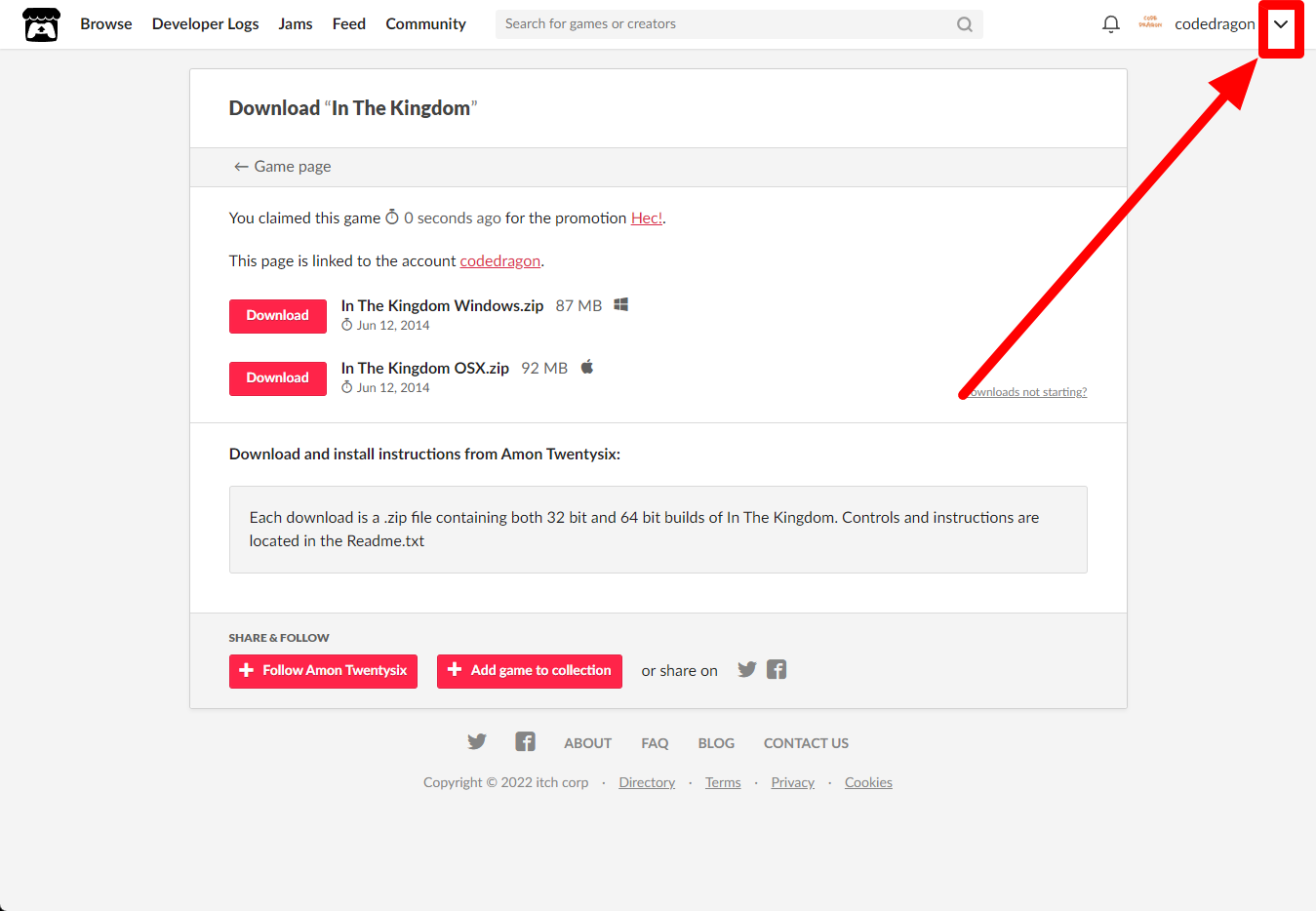Open the notifications bell
The image size is (1316, 911).
click(x=1110, y=24)
